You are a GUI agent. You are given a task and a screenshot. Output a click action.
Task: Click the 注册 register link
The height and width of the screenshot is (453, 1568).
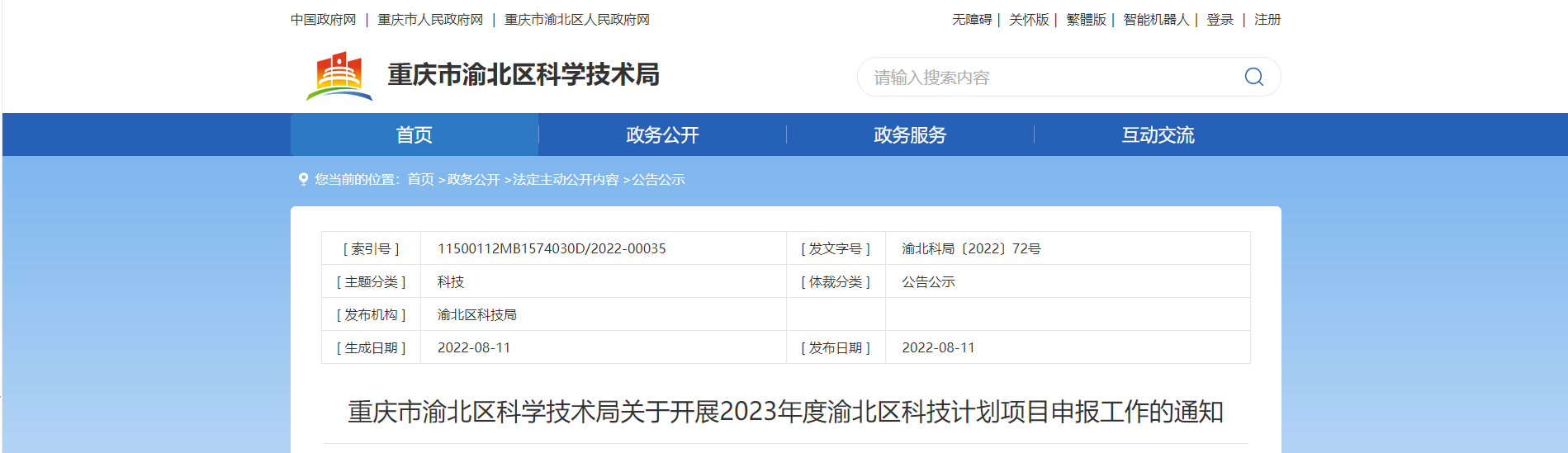point(1267,20)
